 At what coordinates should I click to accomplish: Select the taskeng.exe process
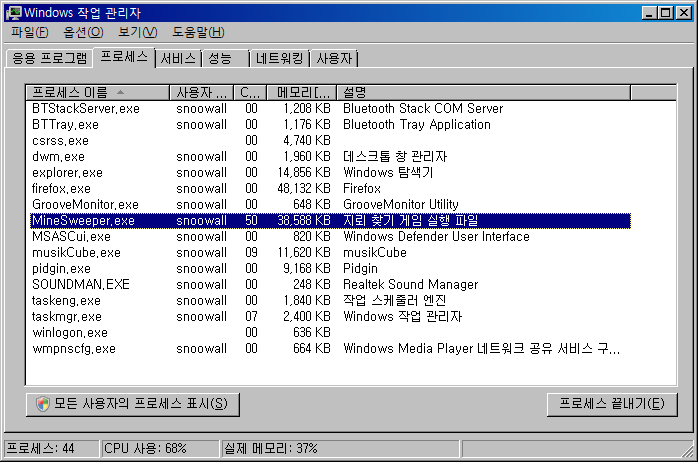pos(330,300)
